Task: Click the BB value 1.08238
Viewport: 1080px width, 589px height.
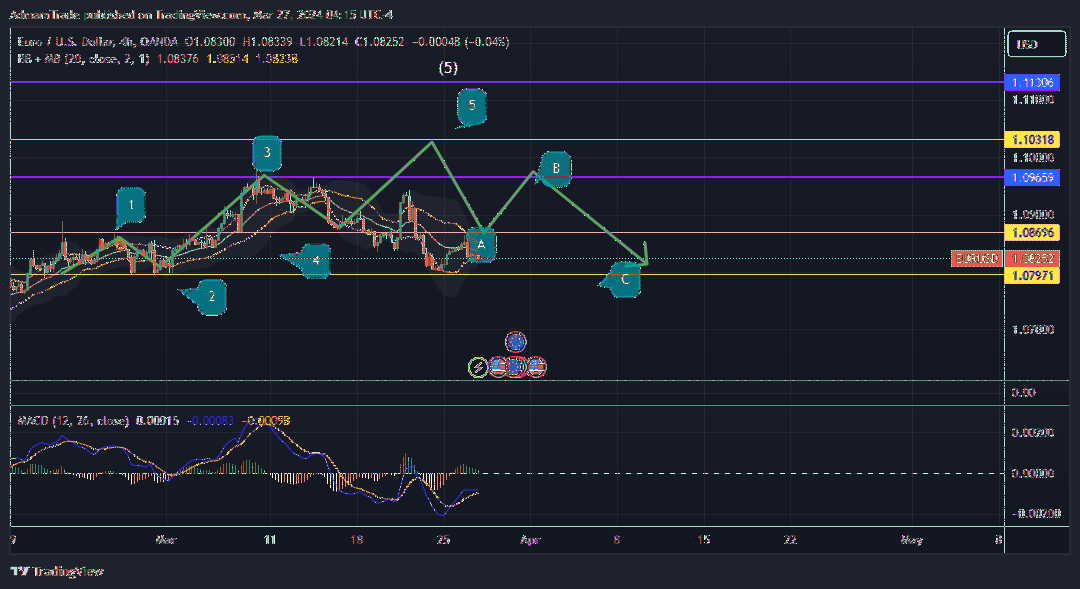Action: click(x=276, y=59)
